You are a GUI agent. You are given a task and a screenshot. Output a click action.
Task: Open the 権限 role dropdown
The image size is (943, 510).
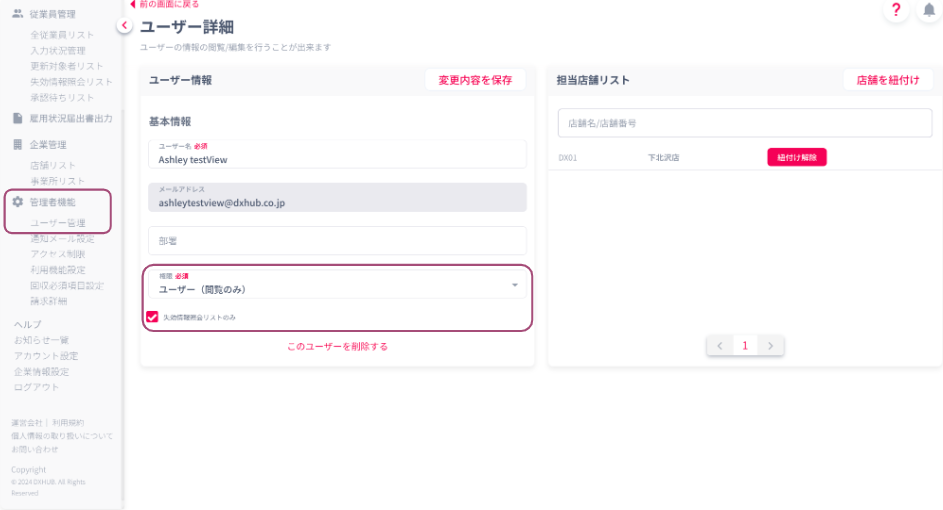point(336,285)
